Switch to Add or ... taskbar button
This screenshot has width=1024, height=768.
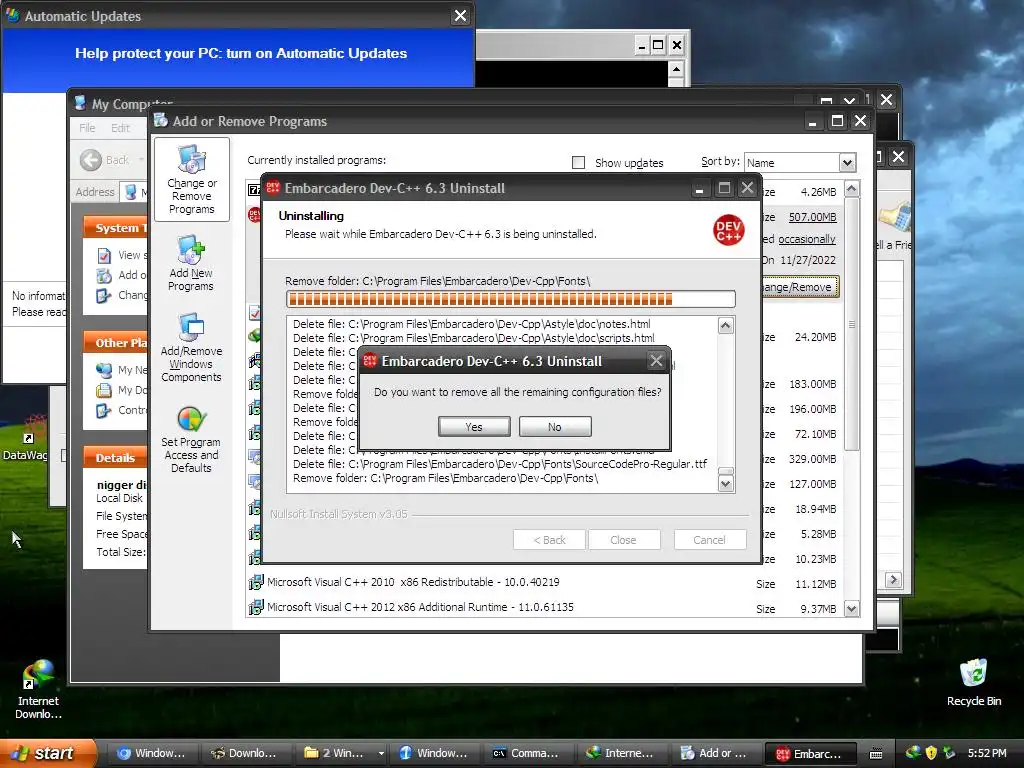coord(714,753)
